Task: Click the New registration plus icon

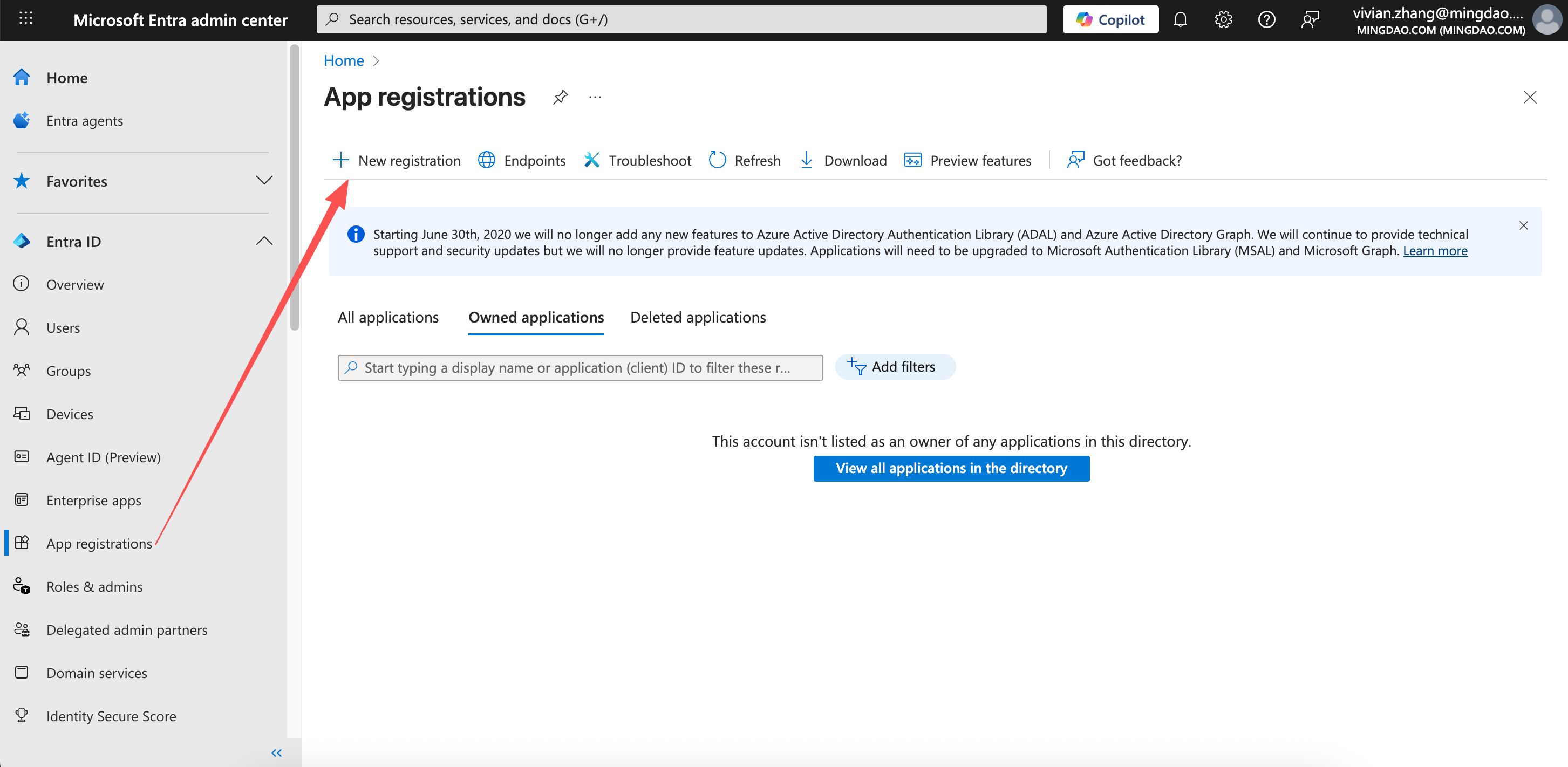Action: (341, 160)
